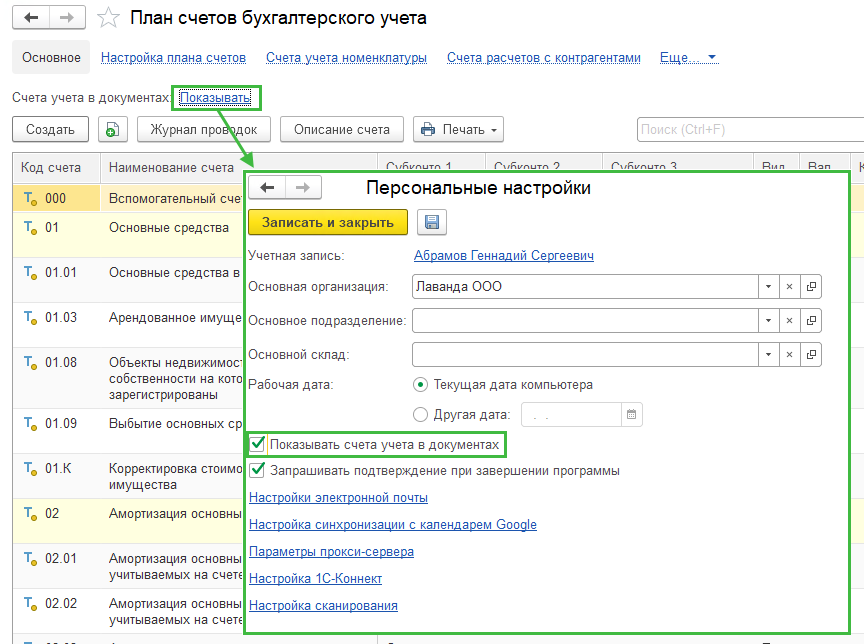Click the save diskette icon in Персональные настройки
Viewport: 864px width, 644px height.
tap(431, 223)
